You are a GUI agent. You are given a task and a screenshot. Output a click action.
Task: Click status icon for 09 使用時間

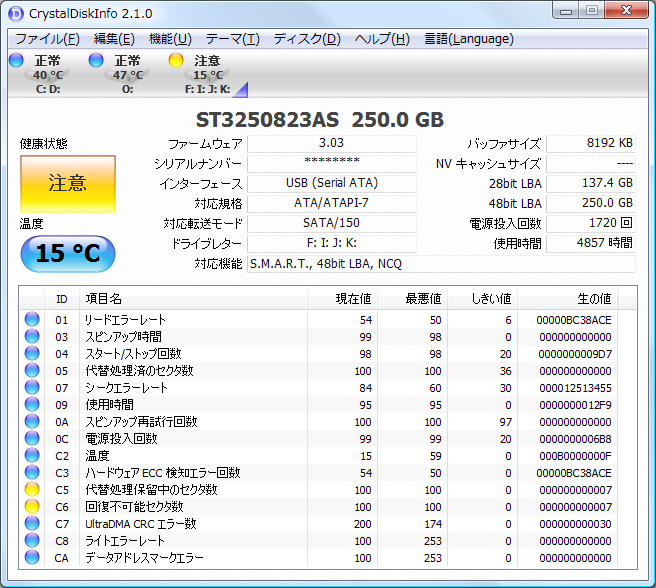tap(32, 405)
